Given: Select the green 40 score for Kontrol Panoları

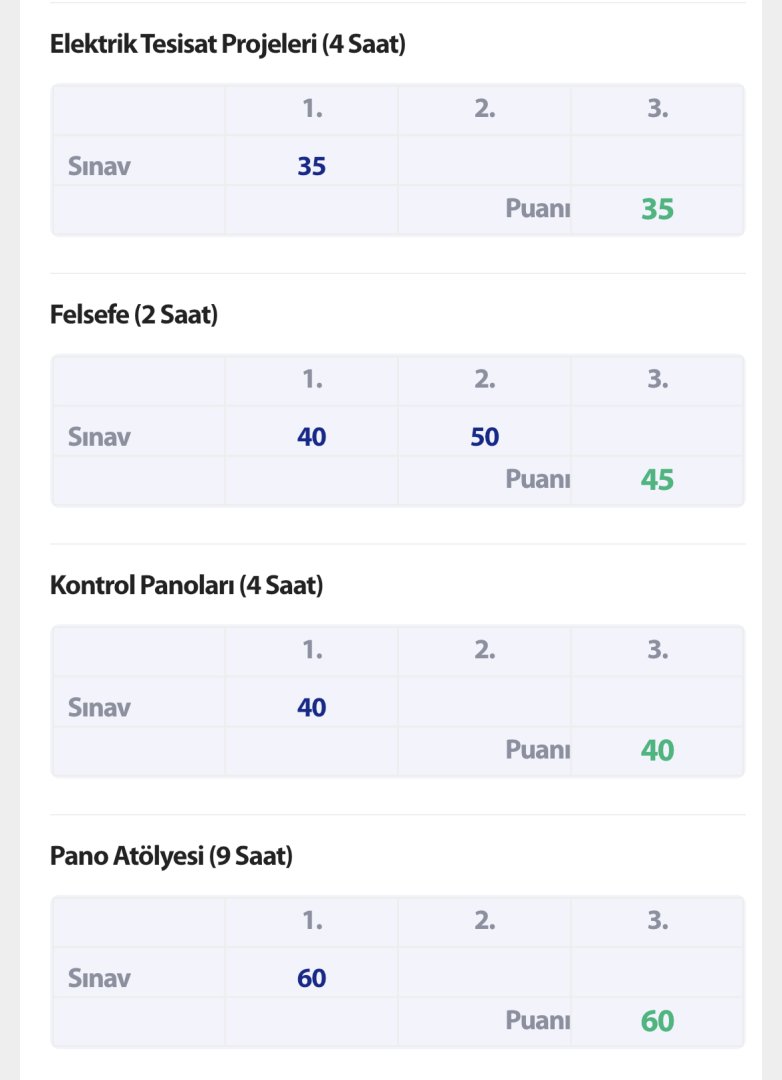Looking at the screenshot, I should 657,751.
